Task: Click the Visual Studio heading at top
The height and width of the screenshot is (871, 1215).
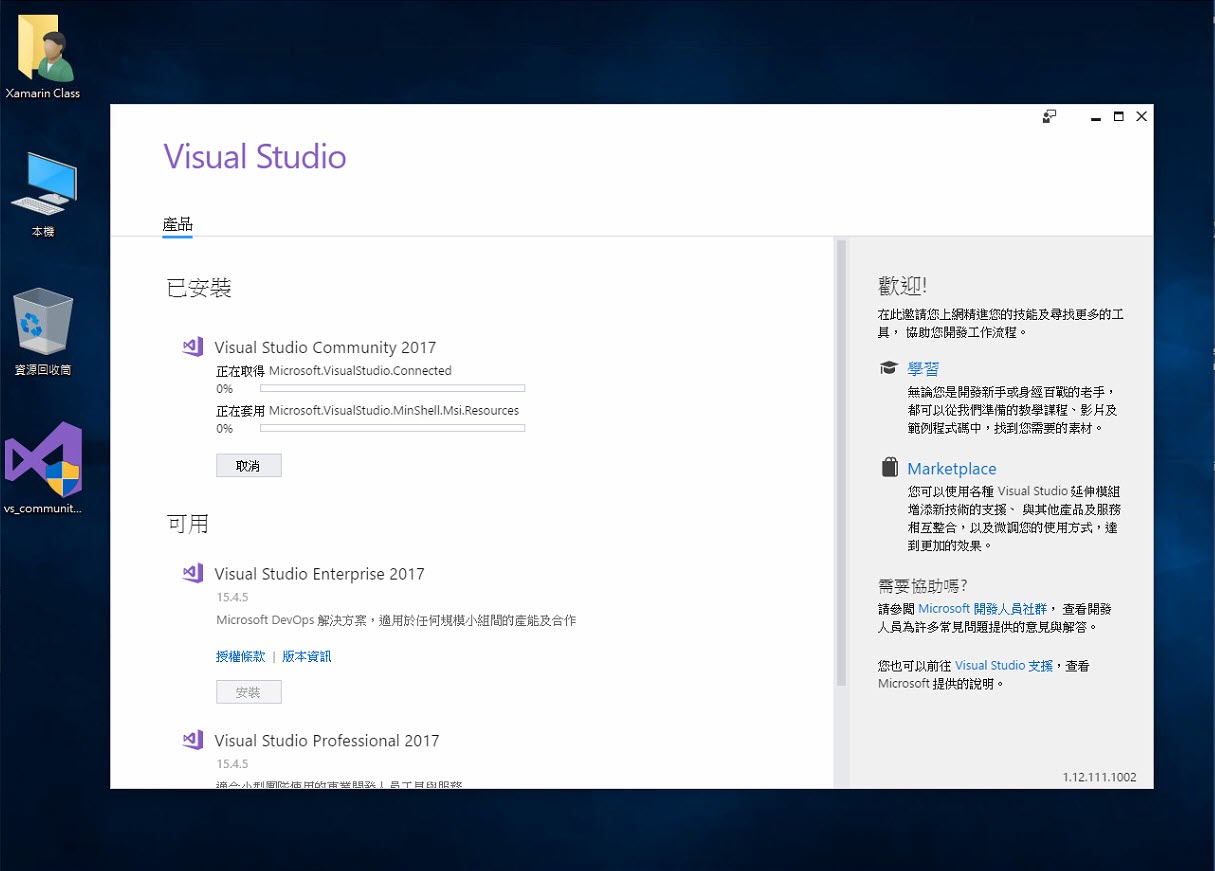Action: (255, 157)
